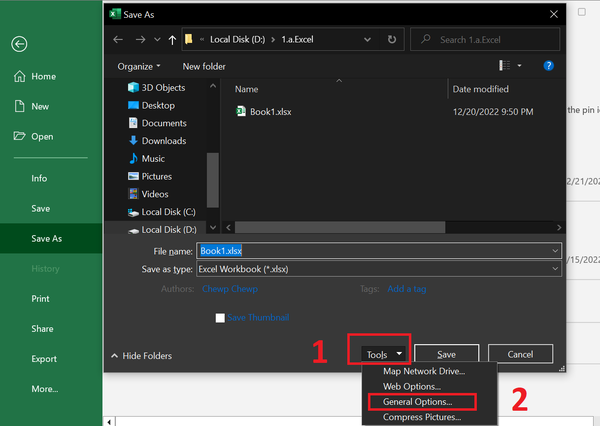
Task: Open the Export page
Action: coord(44,359)
